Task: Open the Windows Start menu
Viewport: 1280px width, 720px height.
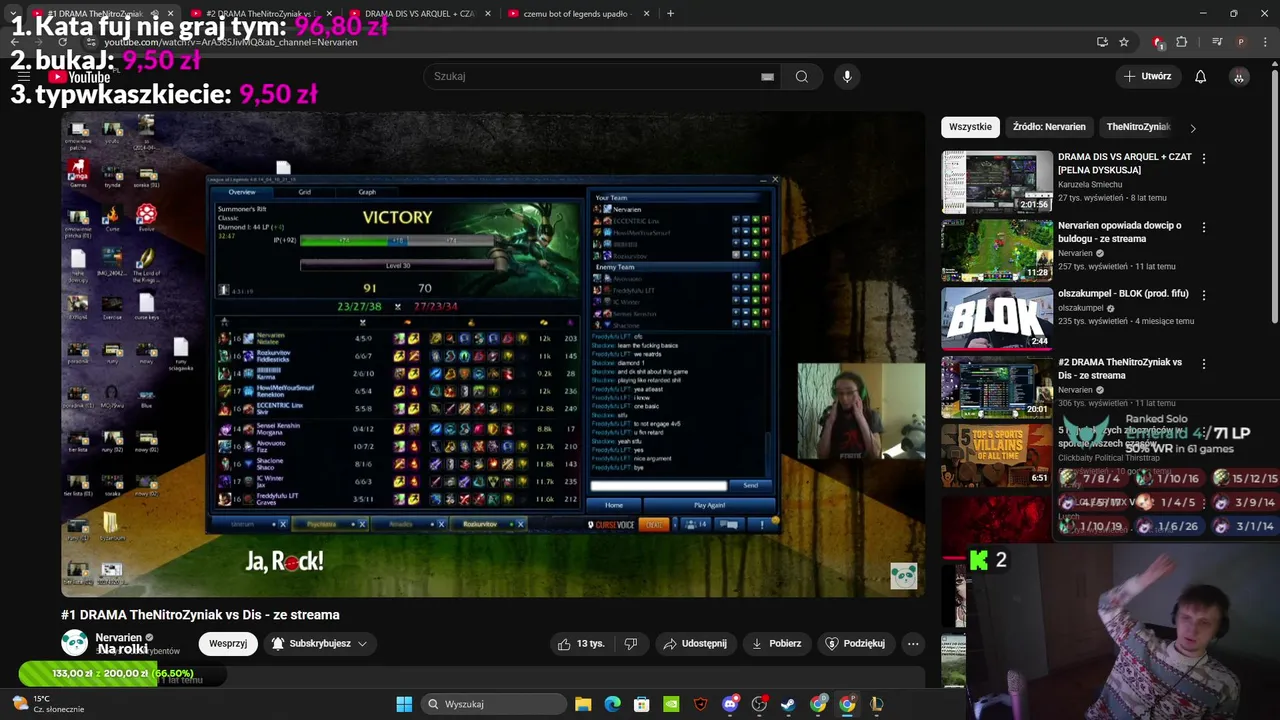Action: point(404,704)
